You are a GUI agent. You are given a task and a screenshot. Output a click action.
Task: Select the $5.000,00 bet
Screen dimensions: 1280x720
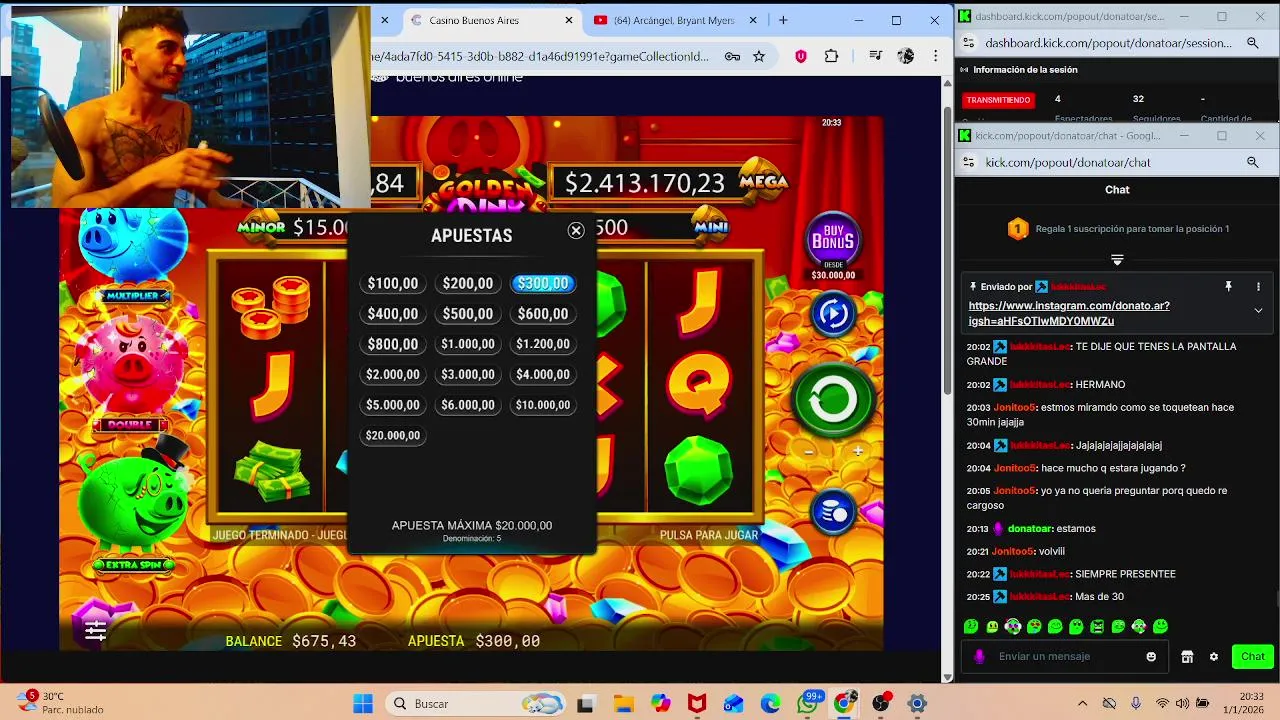(393, 405)
